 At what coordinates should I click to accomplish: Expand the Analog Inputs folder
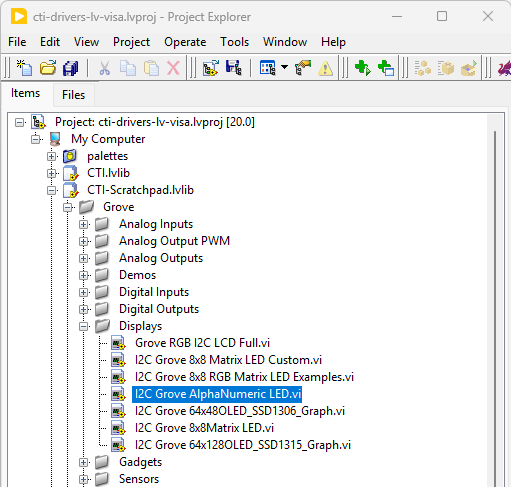[84, 224]
